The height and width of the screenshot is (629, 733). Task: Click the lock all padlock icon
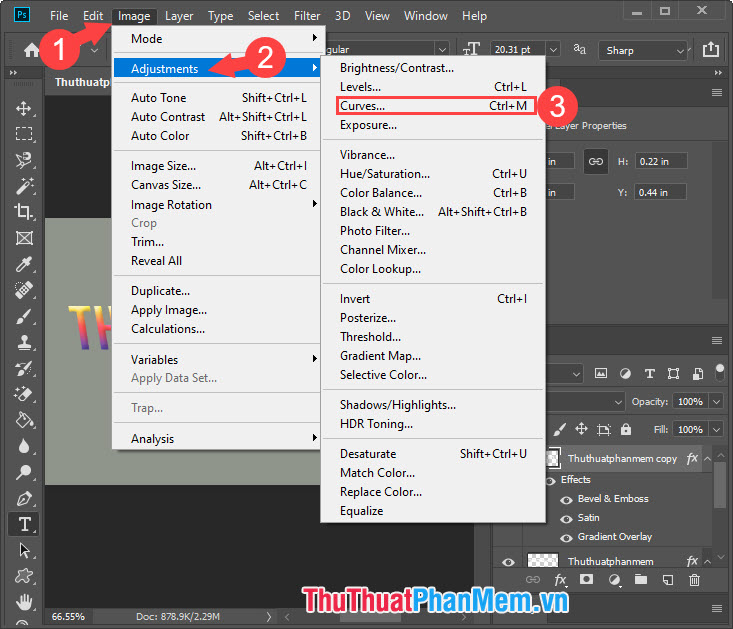(x=626, y=429)
